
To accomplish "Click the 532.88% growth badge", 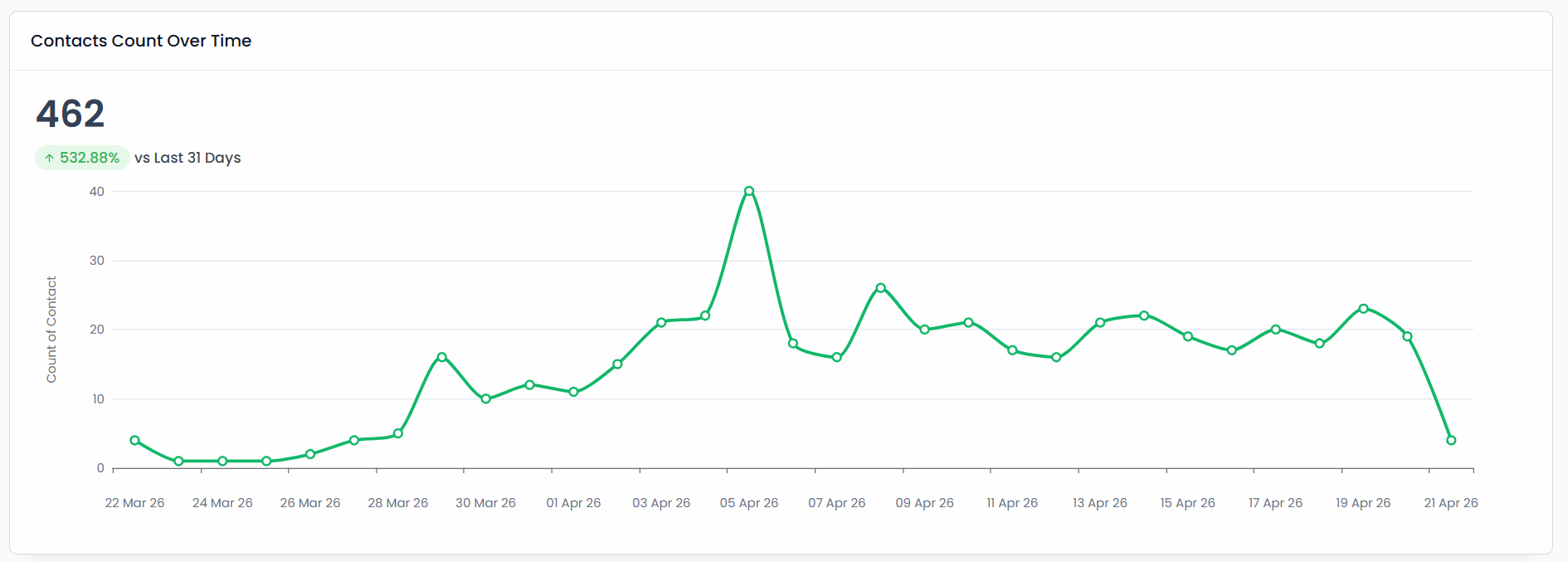I will pos(82,158).
